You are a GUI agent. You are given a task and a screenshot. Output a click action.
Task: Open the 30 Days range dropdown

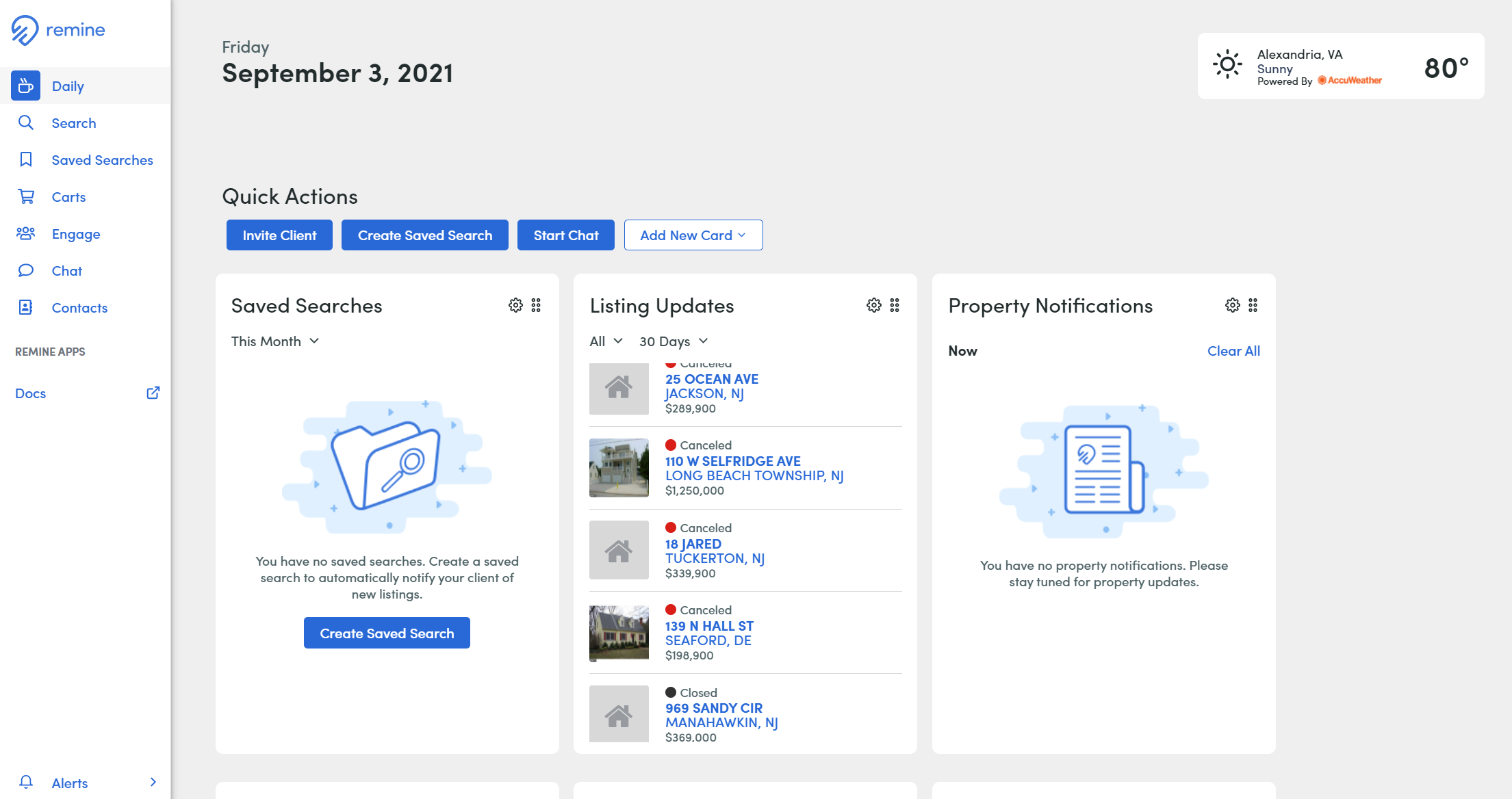[x=674, y=341]
